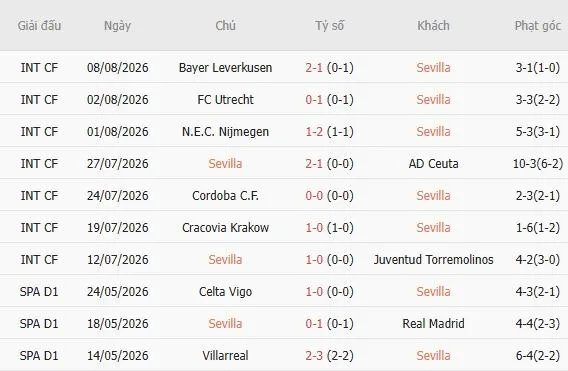The height and width of the screenshot is (371, 568).
Task: Click the Ngày column header
Action: (x=117, y=26)
